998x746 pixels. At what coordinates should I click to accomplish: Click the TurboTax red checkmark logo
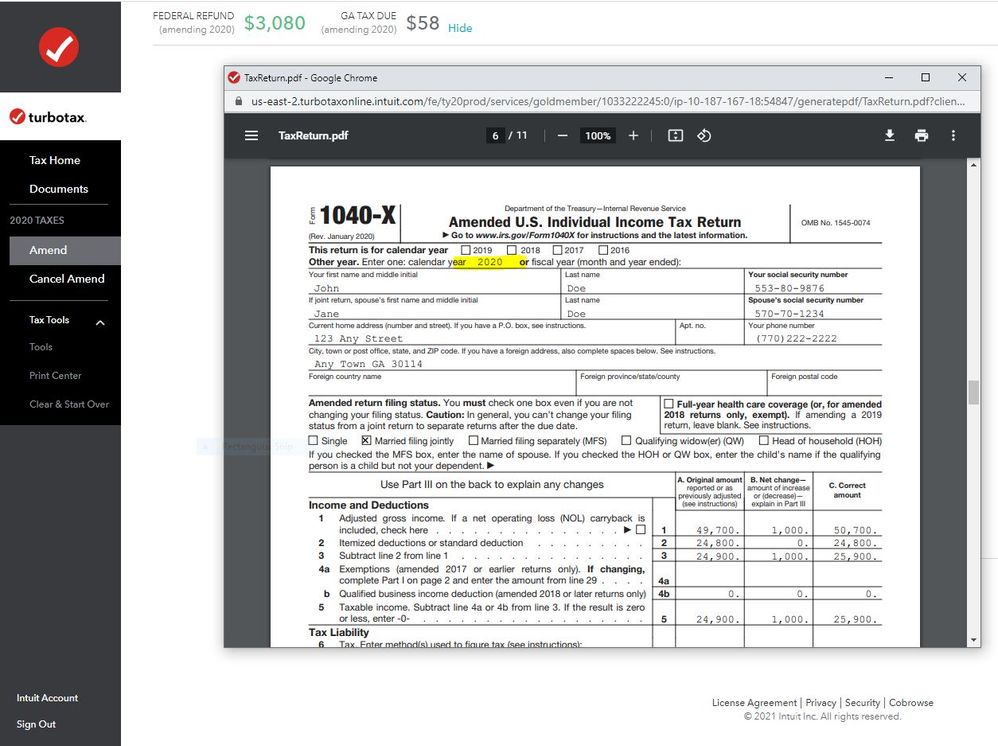coord(59,47)
